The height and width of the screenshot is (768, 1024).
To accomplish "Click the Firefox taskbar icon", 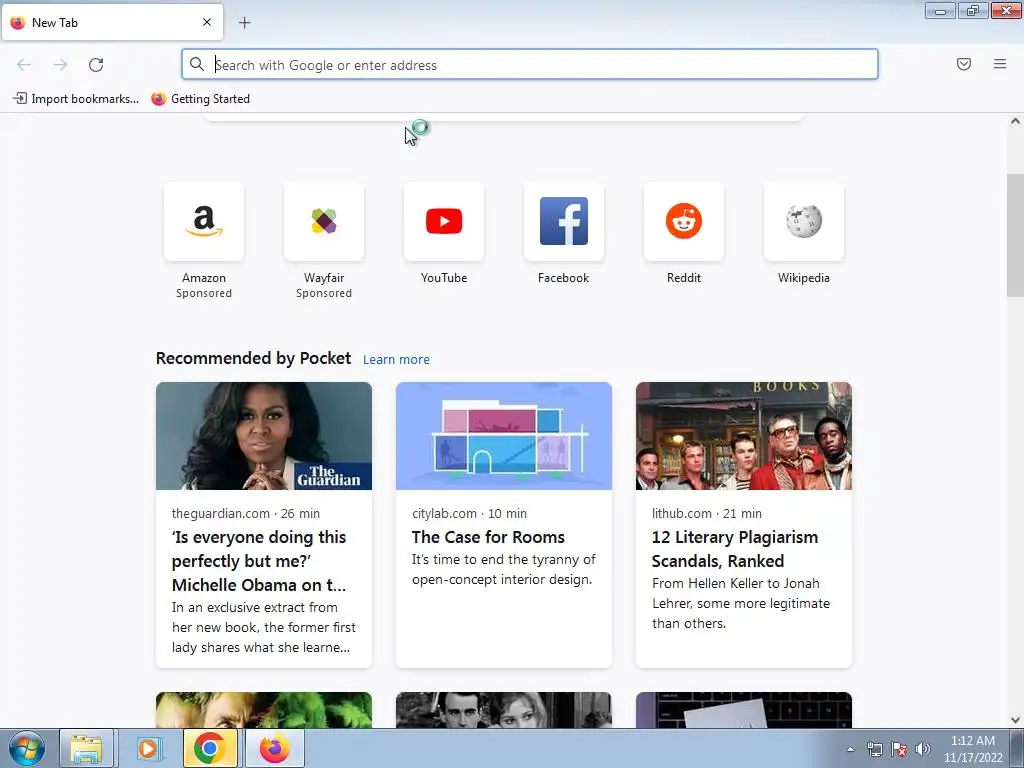I will 274,748.
